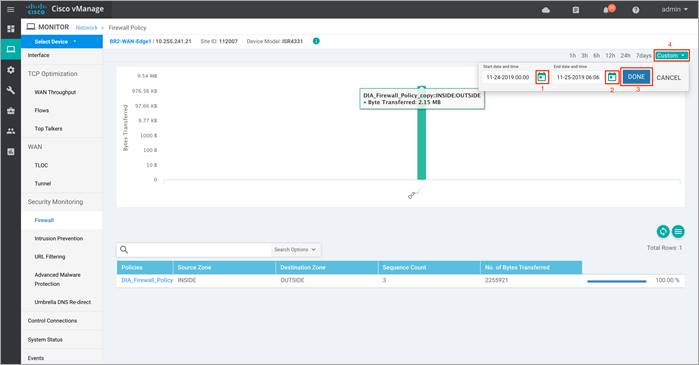Open the Dashboard icon in left rail

coord(11,29)
